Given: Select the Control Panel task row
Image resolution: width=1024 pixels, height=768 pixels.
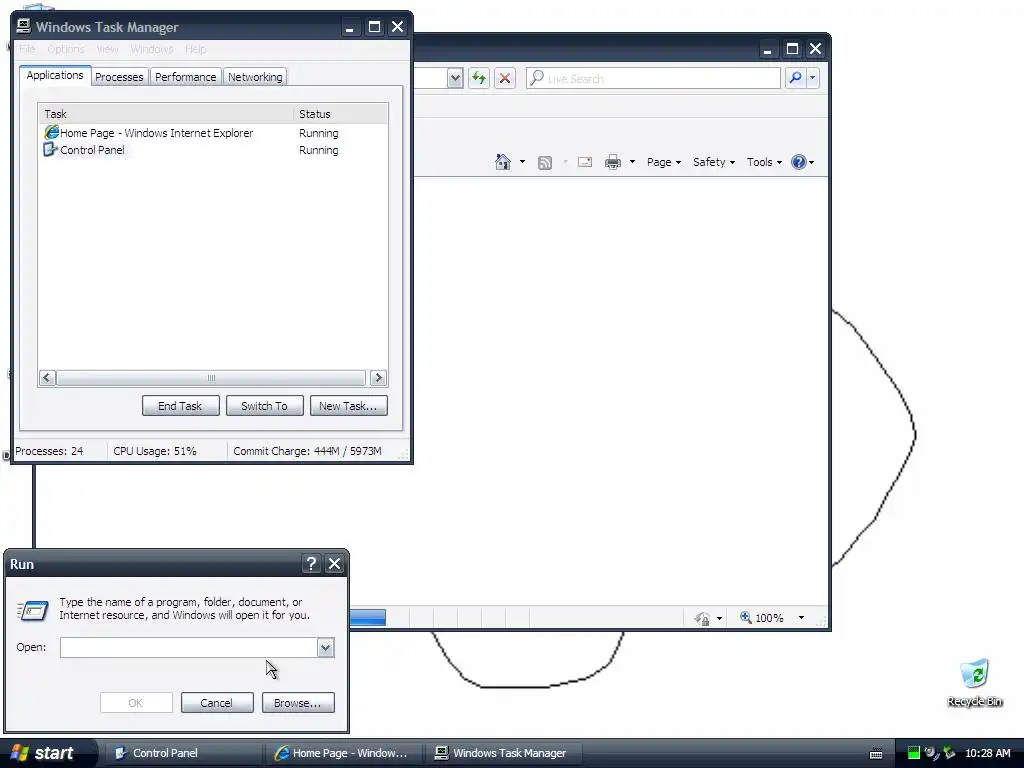Looking at the screenshot, I should tap(213, 150).
